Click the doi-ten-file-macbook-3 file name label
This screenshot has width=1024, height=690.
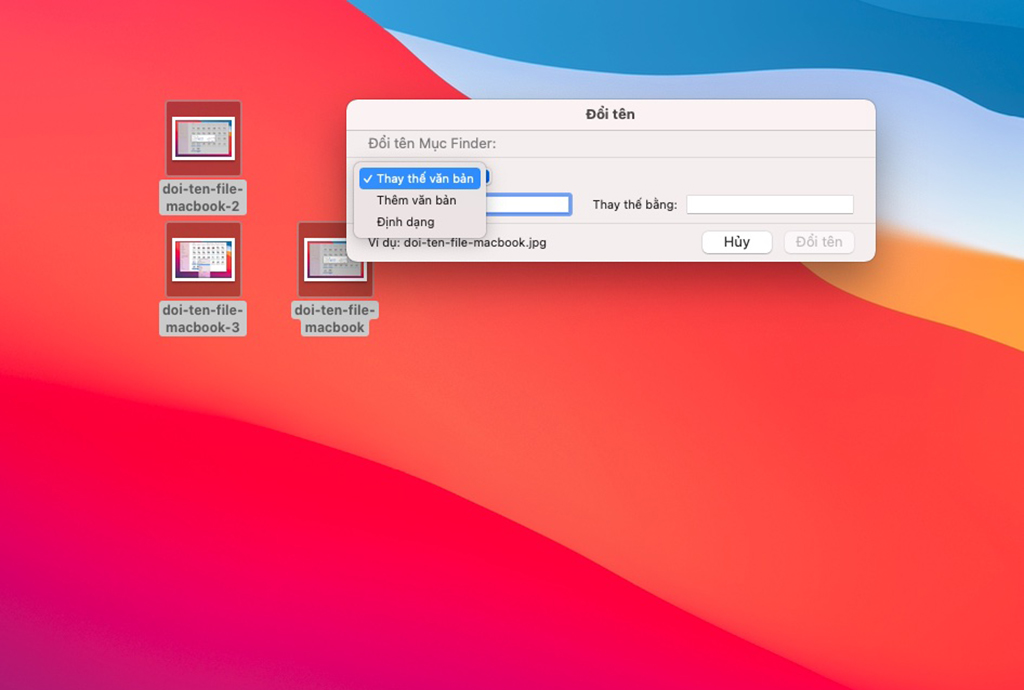pyautogui.click(x=202, y=319)
